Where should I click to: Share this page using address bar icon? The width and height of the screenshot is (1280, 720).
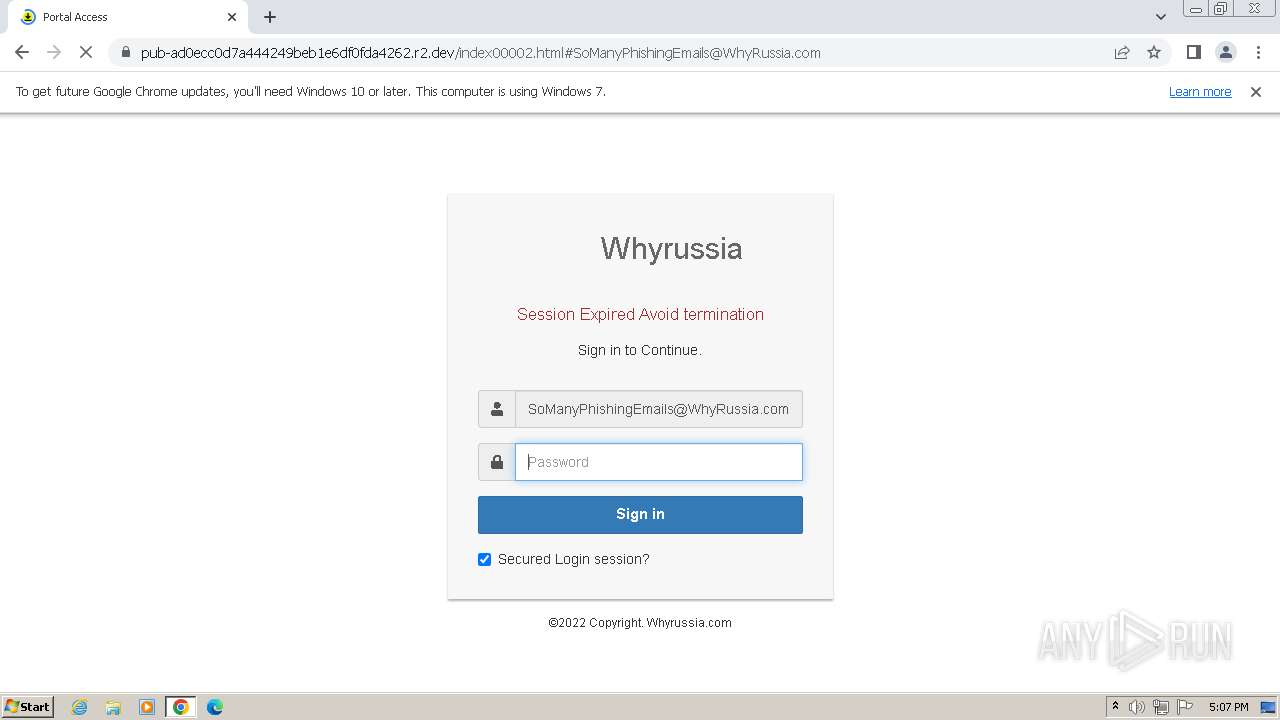1122,53
